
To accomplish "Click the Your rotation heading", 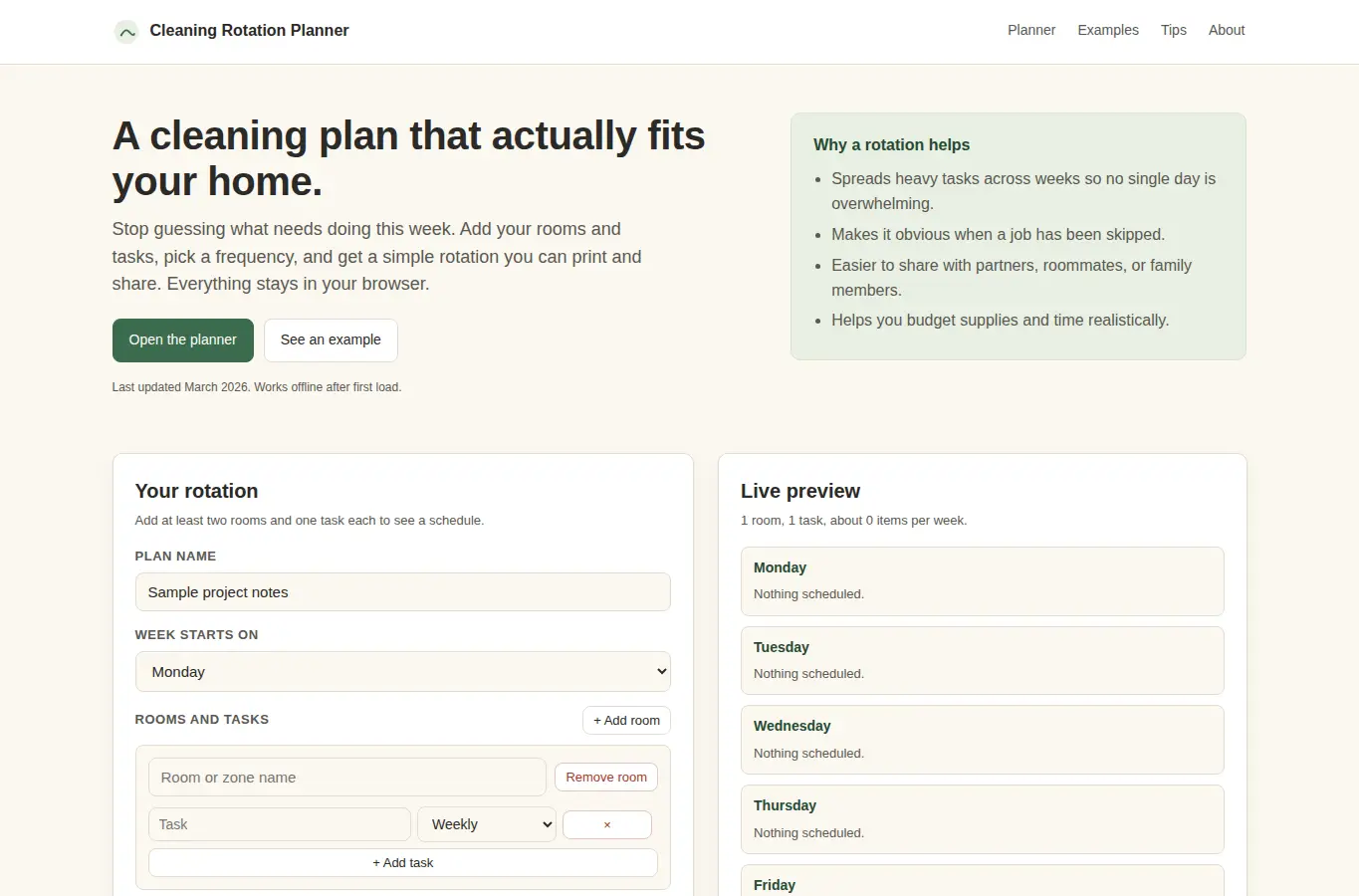I will click(196, 491).
